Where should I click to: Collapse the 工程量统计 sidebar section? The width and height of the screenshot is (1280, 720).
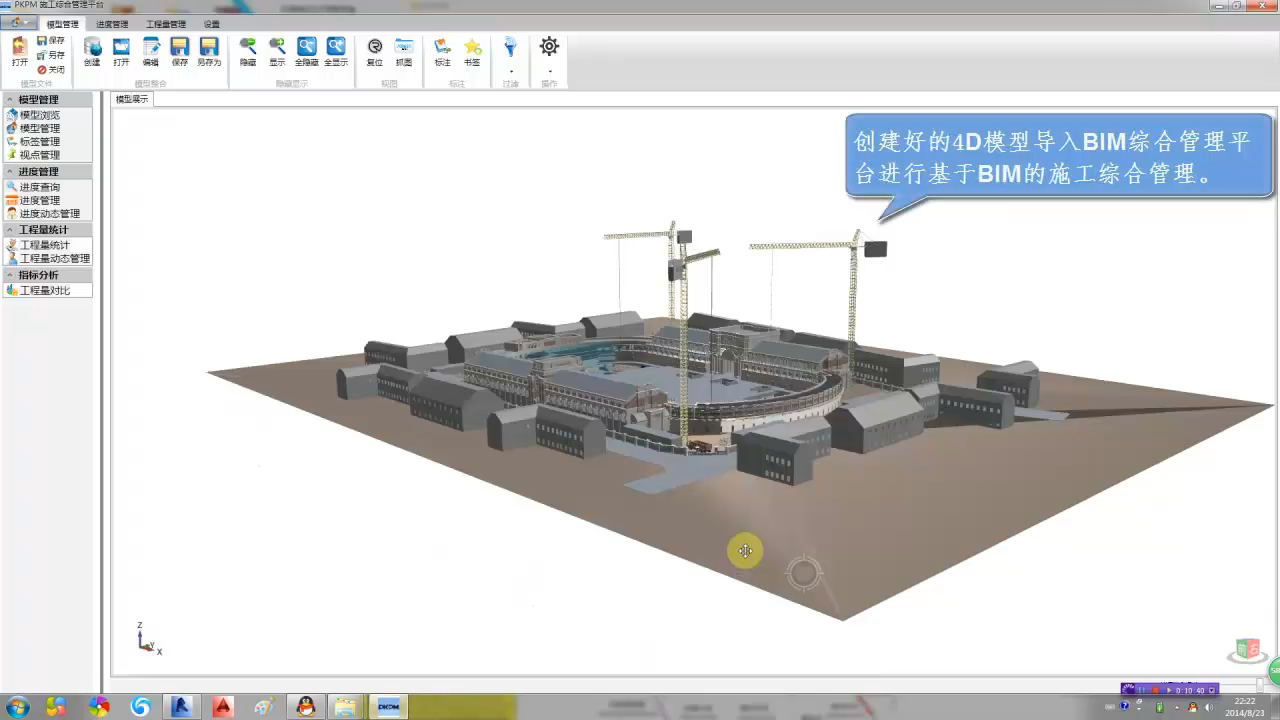point(47,230)
